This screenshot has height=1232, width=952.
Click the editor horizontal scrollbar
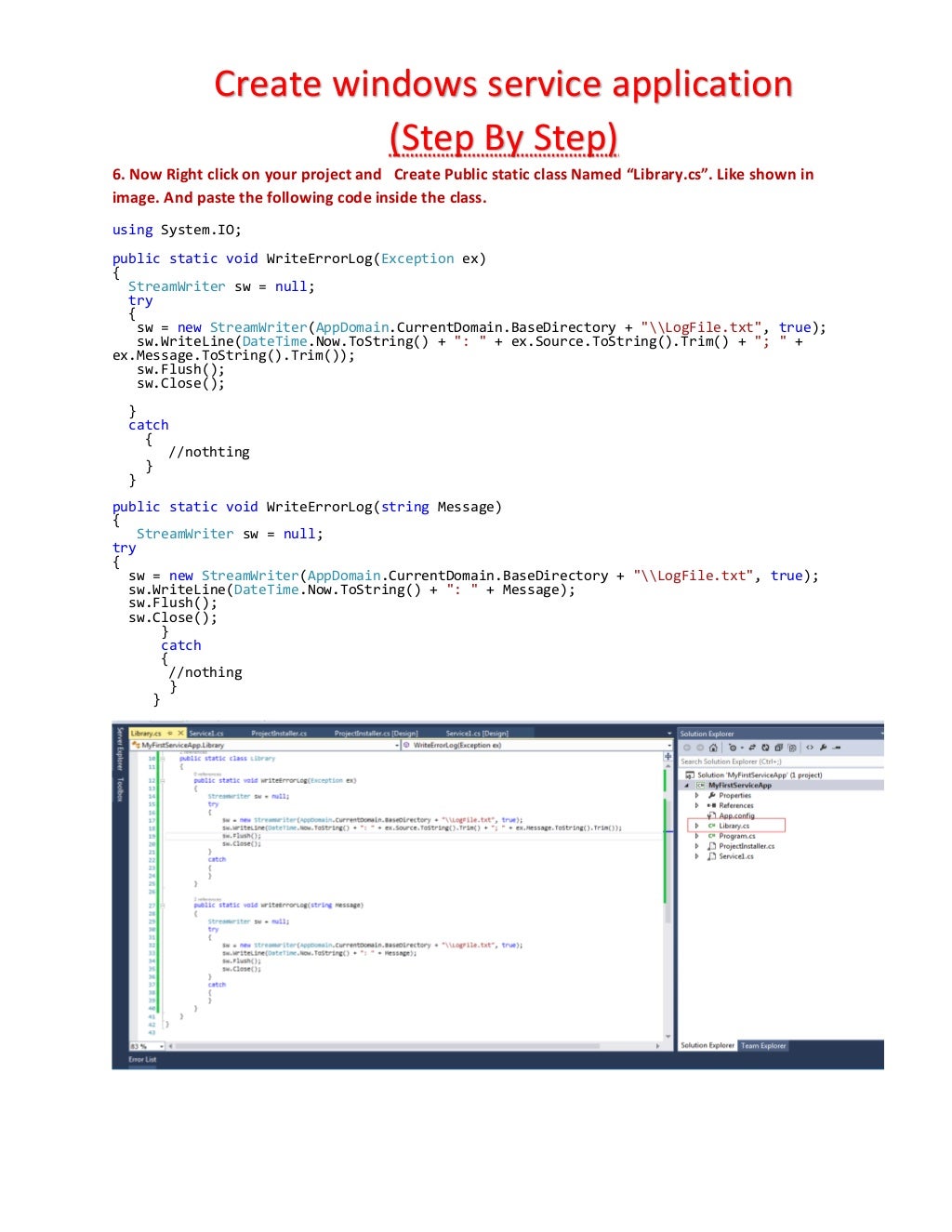click(x=414, y=1046)
